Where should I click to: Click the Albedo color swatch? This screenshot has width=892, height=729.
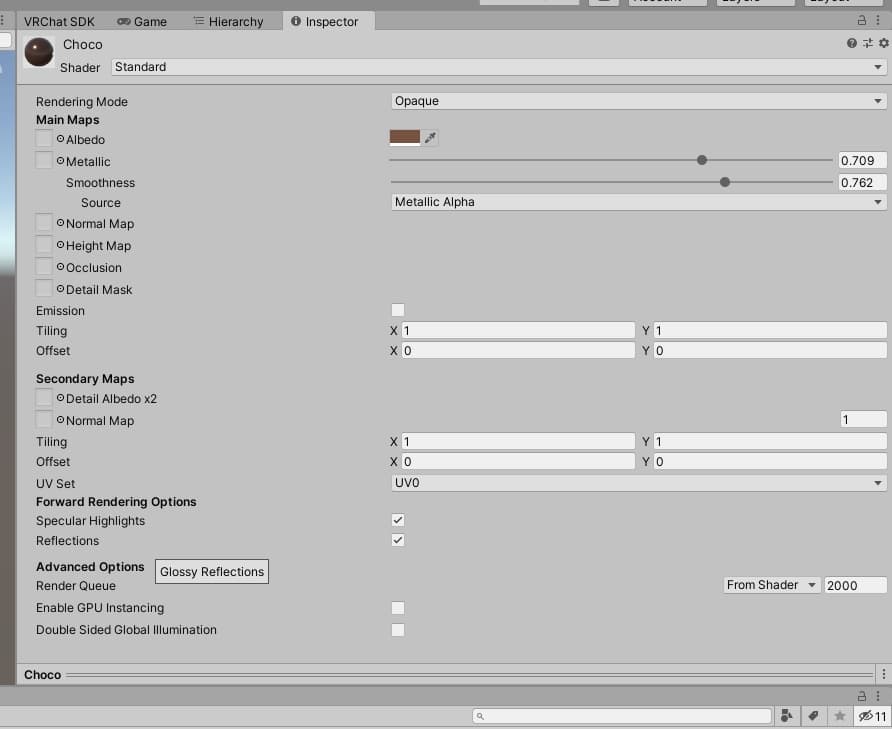pos(404,138)
